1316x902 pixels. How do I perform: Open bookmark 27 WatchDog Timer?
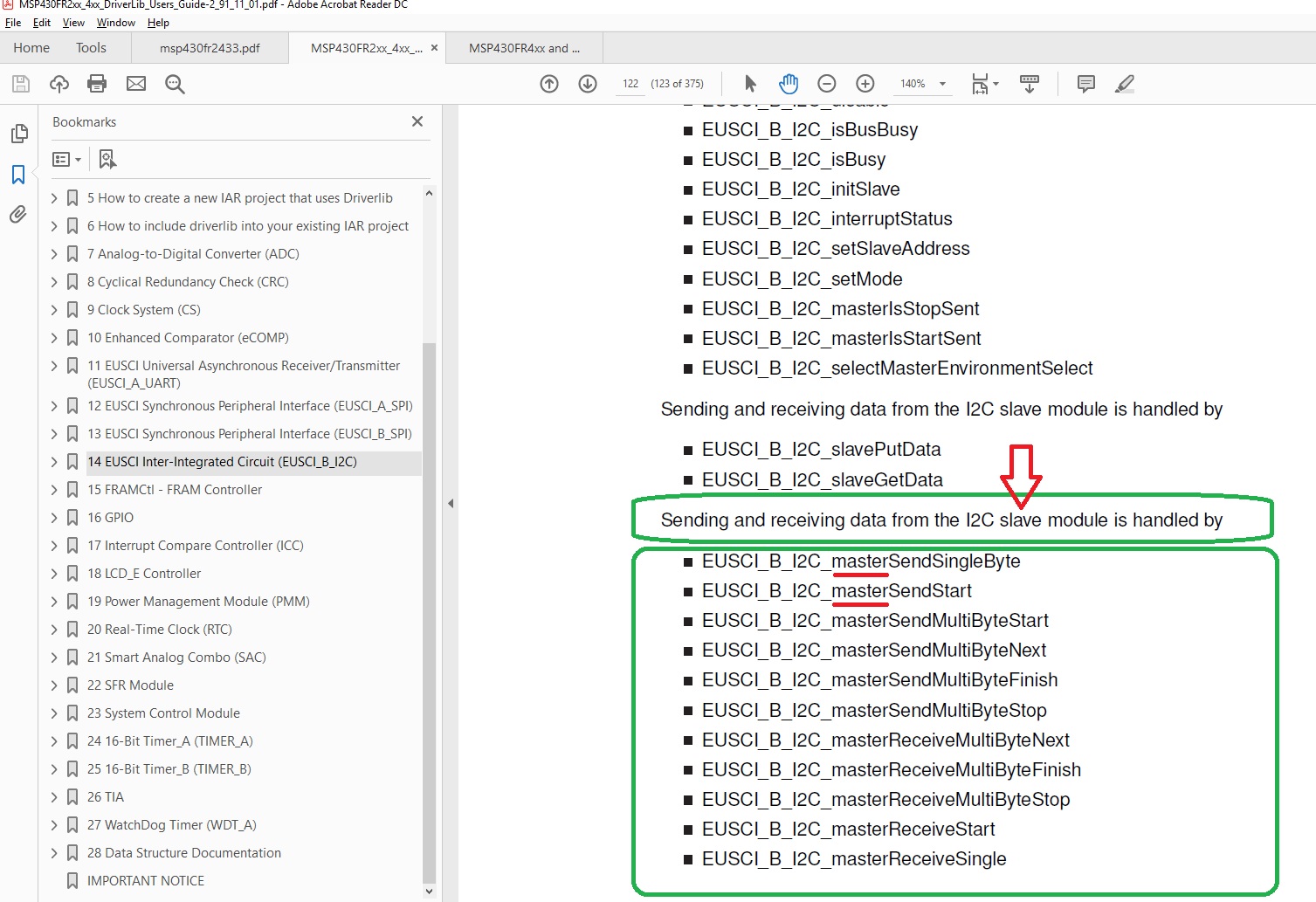point(172,825)
